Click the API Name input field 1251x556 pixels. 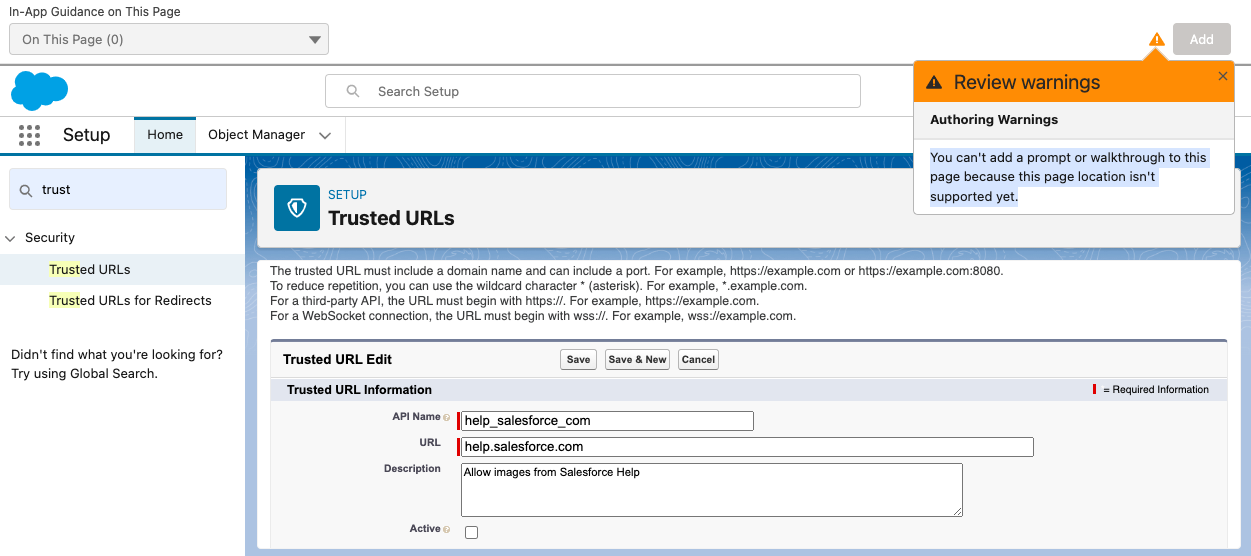click(607, 421)
